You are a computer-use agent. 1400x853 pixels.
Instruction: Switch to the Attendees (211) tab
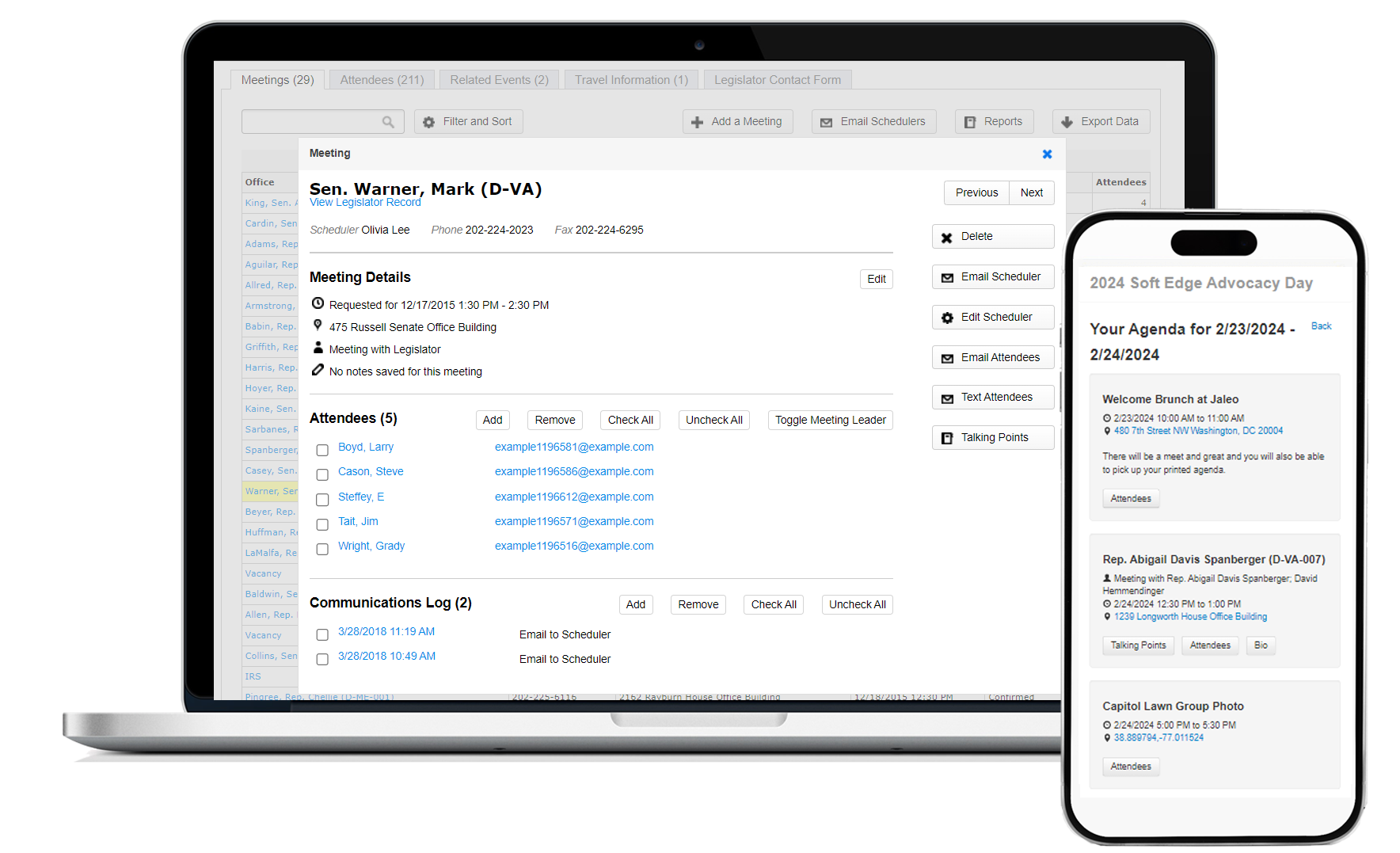pos(382,80)
